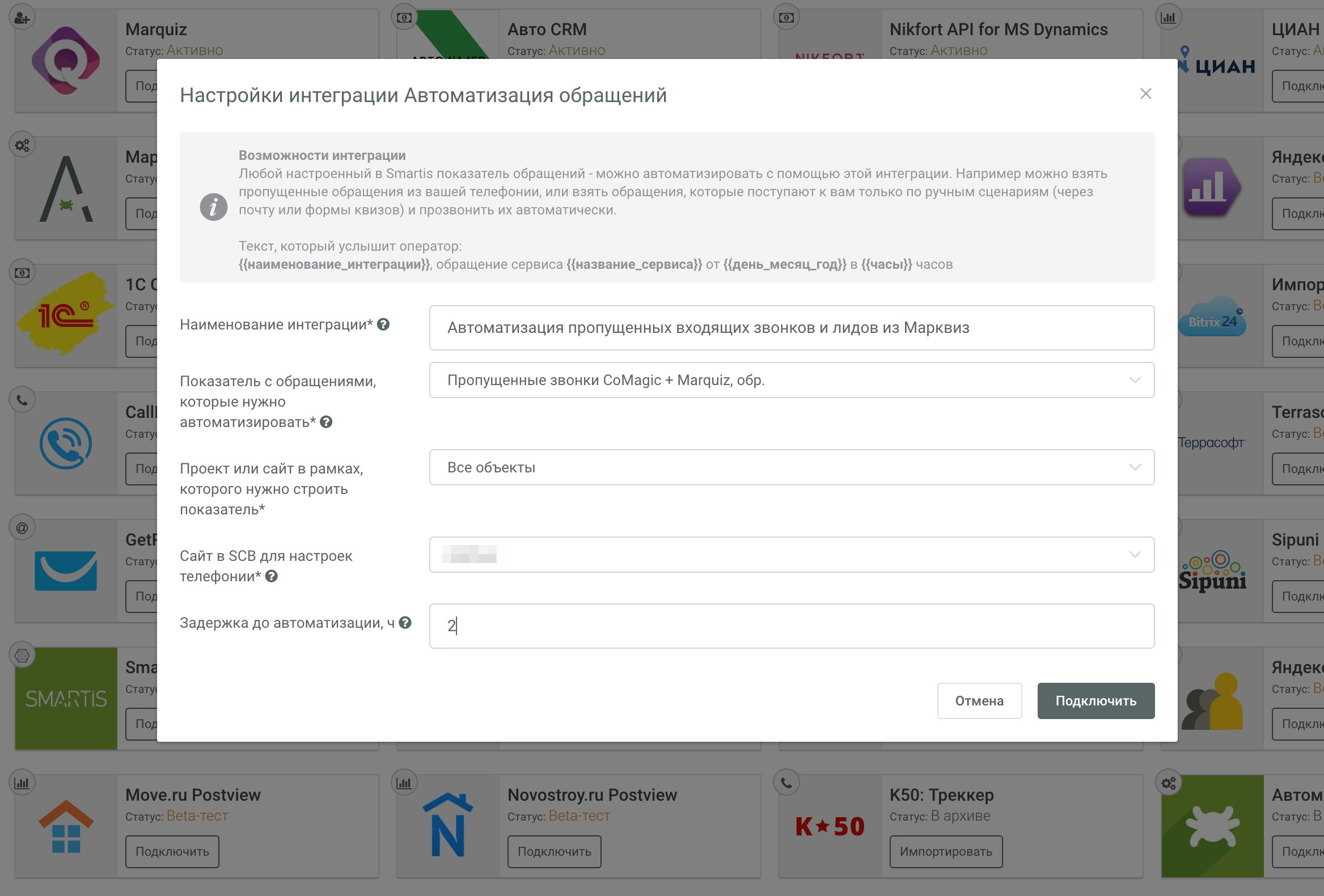Screen dimensions: 1324x896
Task: Click help icon next to Сайт в SCB телефонии
Action: point(272,577)
